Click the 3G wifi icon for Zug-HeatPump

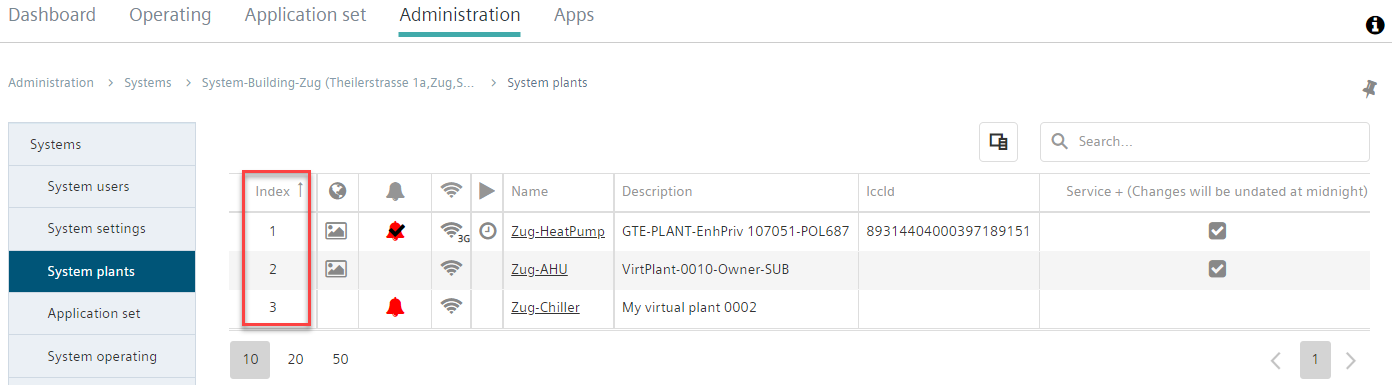454,232
